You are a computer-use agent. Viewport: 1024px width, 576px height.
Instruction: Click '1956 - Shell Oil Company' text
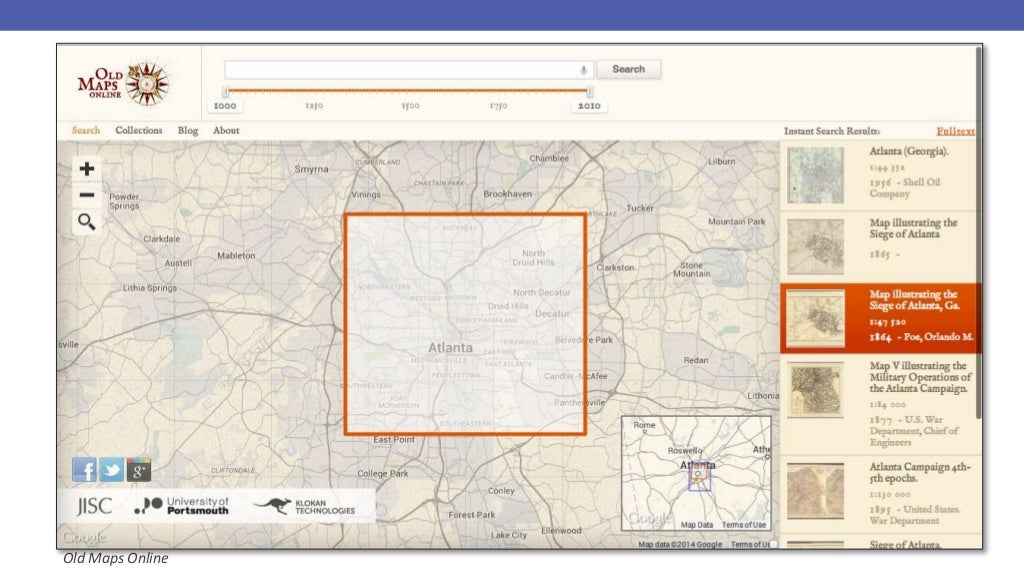pos(904,188)
